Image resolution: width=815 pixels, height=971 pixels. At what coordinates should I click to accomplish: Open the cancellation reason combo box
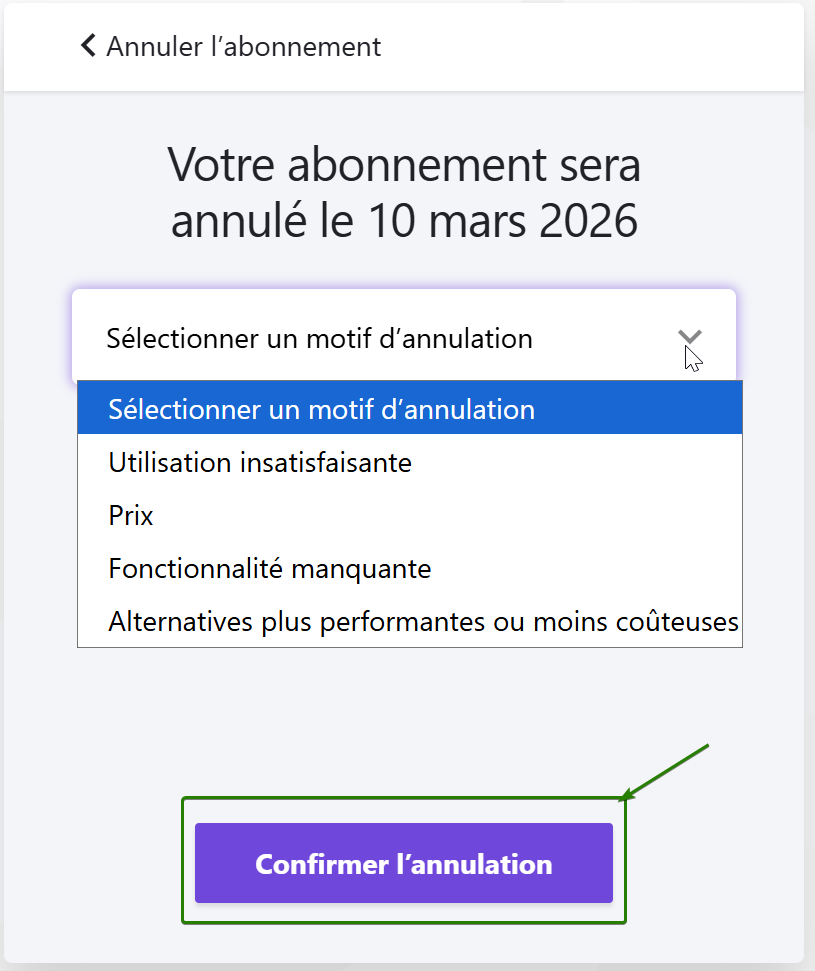(403, 338)
